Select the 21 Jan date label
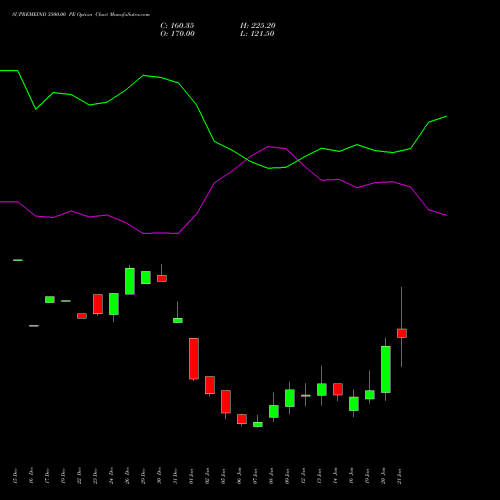This screenshot has height=500, width=500. tap(399, 476)
